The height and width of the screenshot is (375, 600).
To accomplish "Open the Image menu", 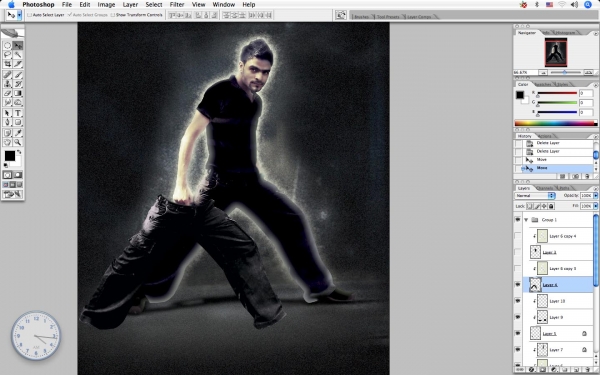I will [106, 5].
